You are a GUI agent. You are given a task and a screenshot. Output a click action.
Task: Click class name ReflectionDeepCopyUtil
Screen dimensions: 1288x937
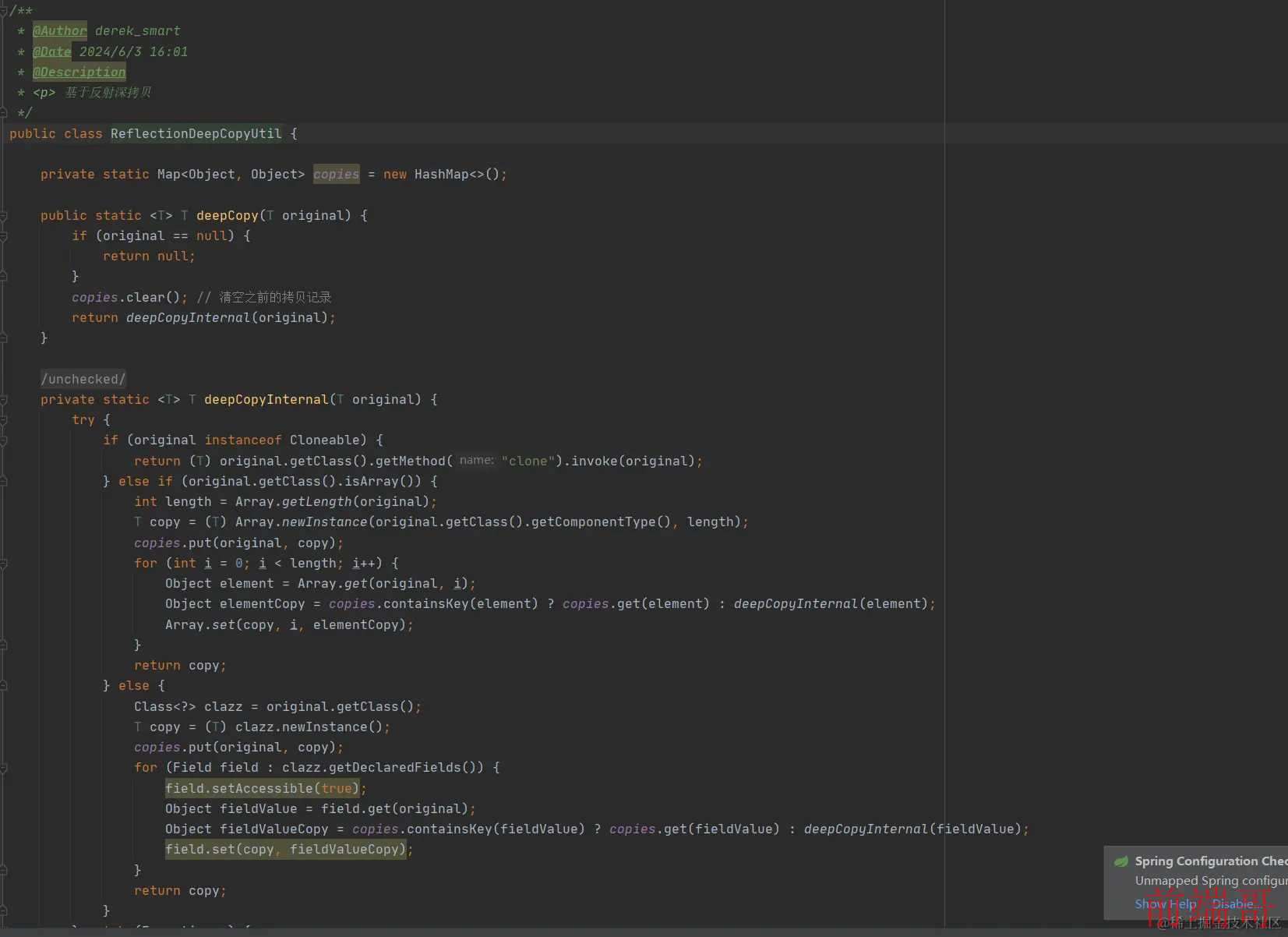click(196, 133)
